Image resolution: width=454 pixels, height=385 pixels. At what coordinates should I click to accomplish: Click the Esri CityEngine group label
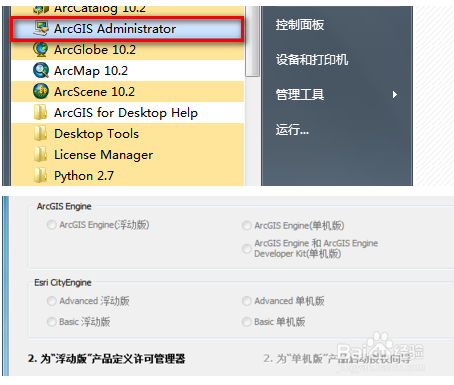coord(63,283)
